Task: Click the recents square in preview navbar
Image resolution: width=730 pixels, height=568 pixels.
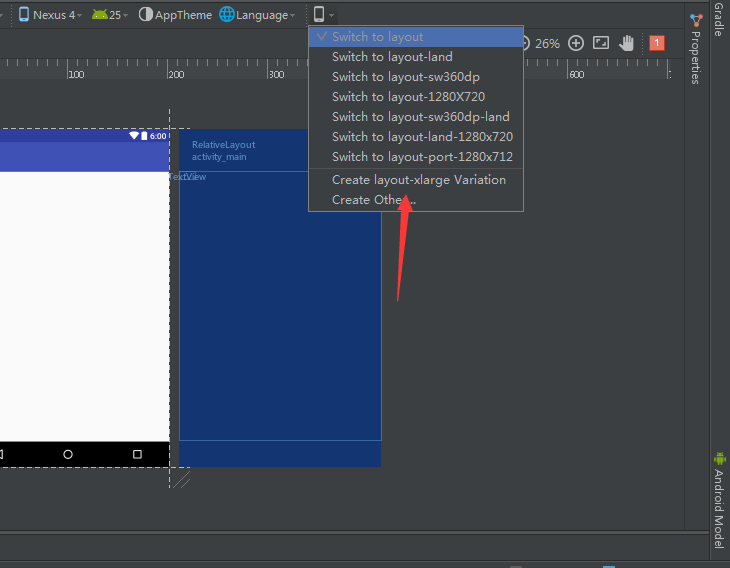Action: coord(137,454)
